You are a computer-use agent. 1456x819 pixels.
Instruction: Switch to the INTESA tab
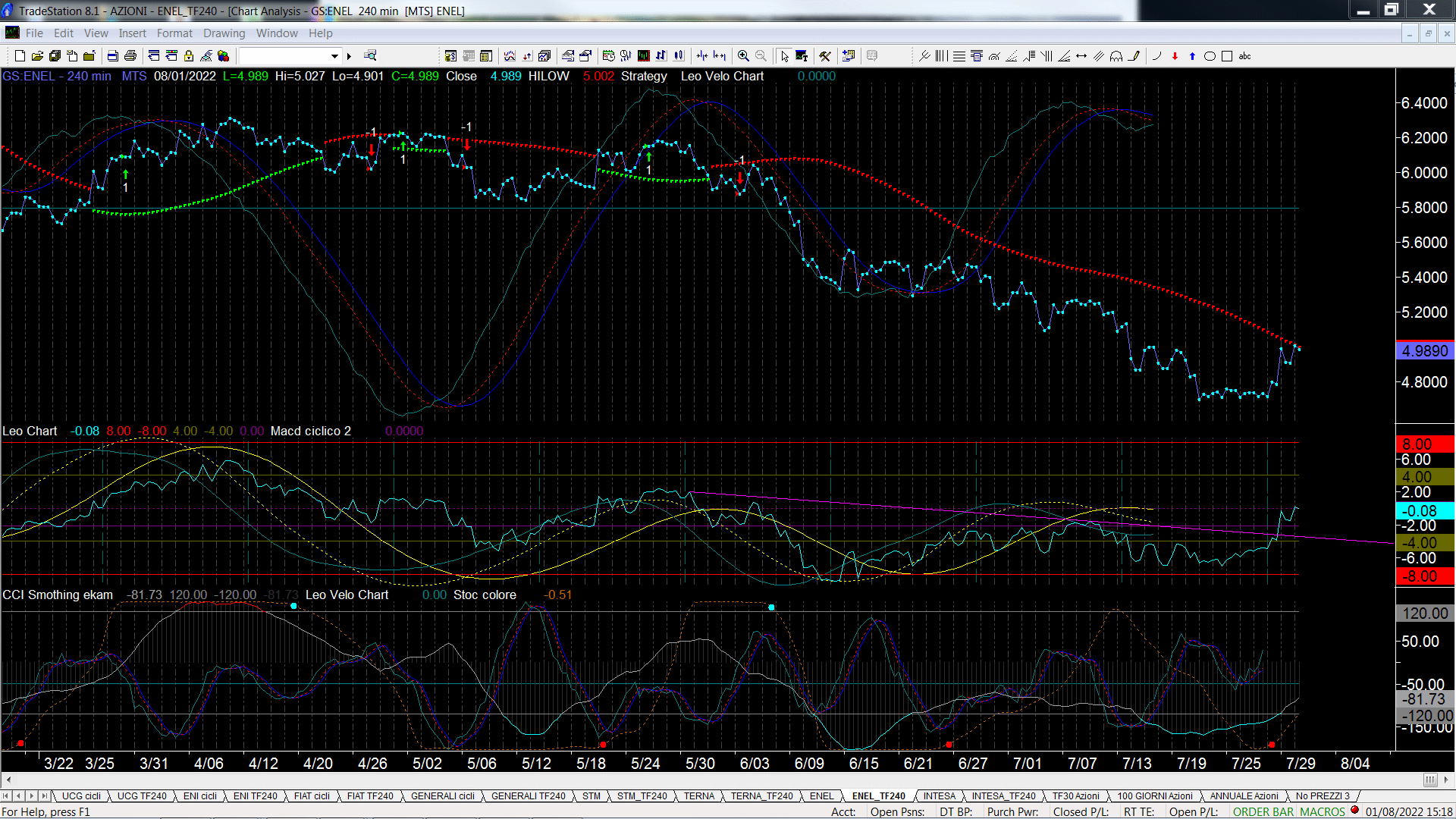click(x=940, y=795)
